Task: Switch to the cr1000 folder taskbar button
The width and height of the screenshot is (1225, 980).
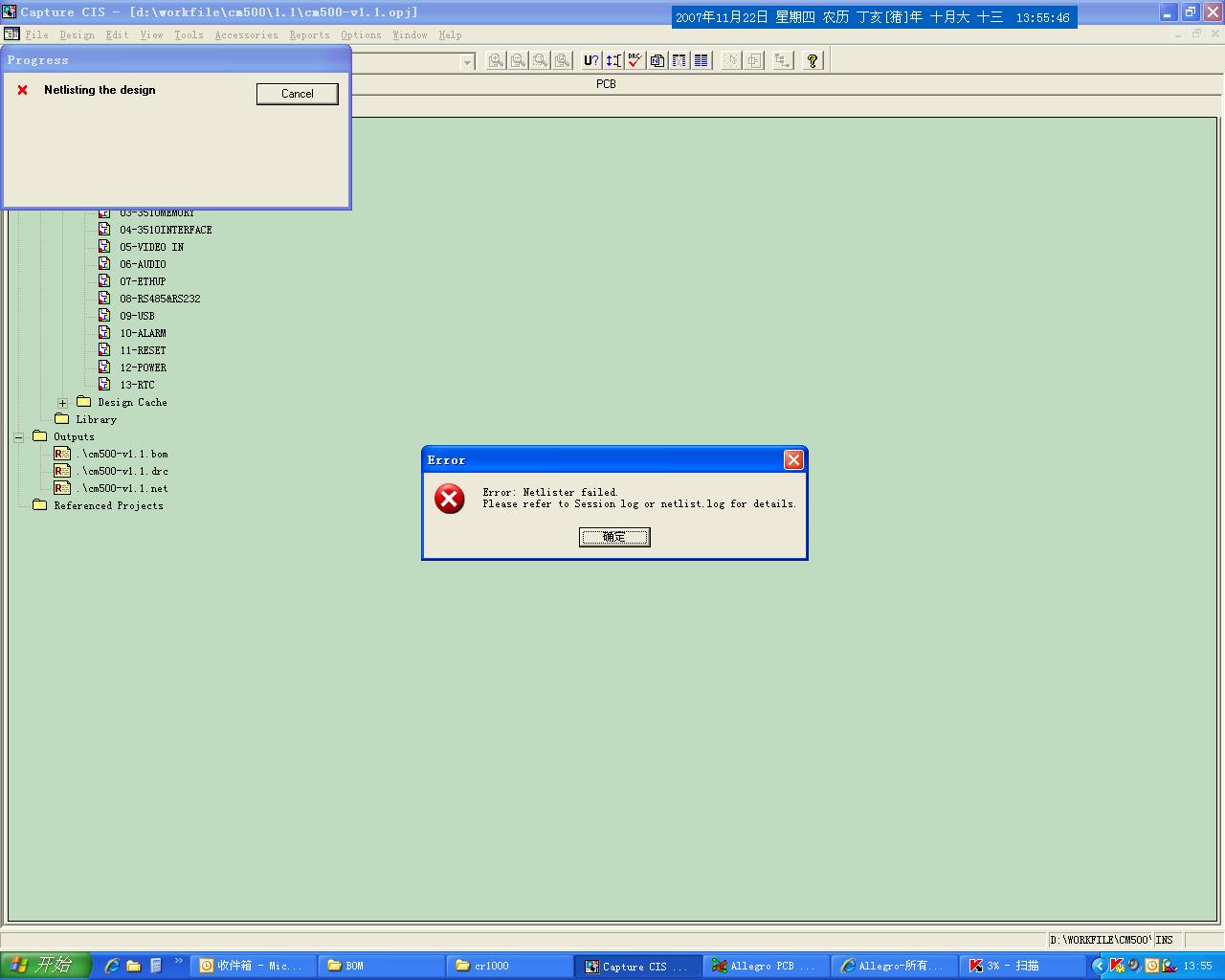Action: (510, 966)
